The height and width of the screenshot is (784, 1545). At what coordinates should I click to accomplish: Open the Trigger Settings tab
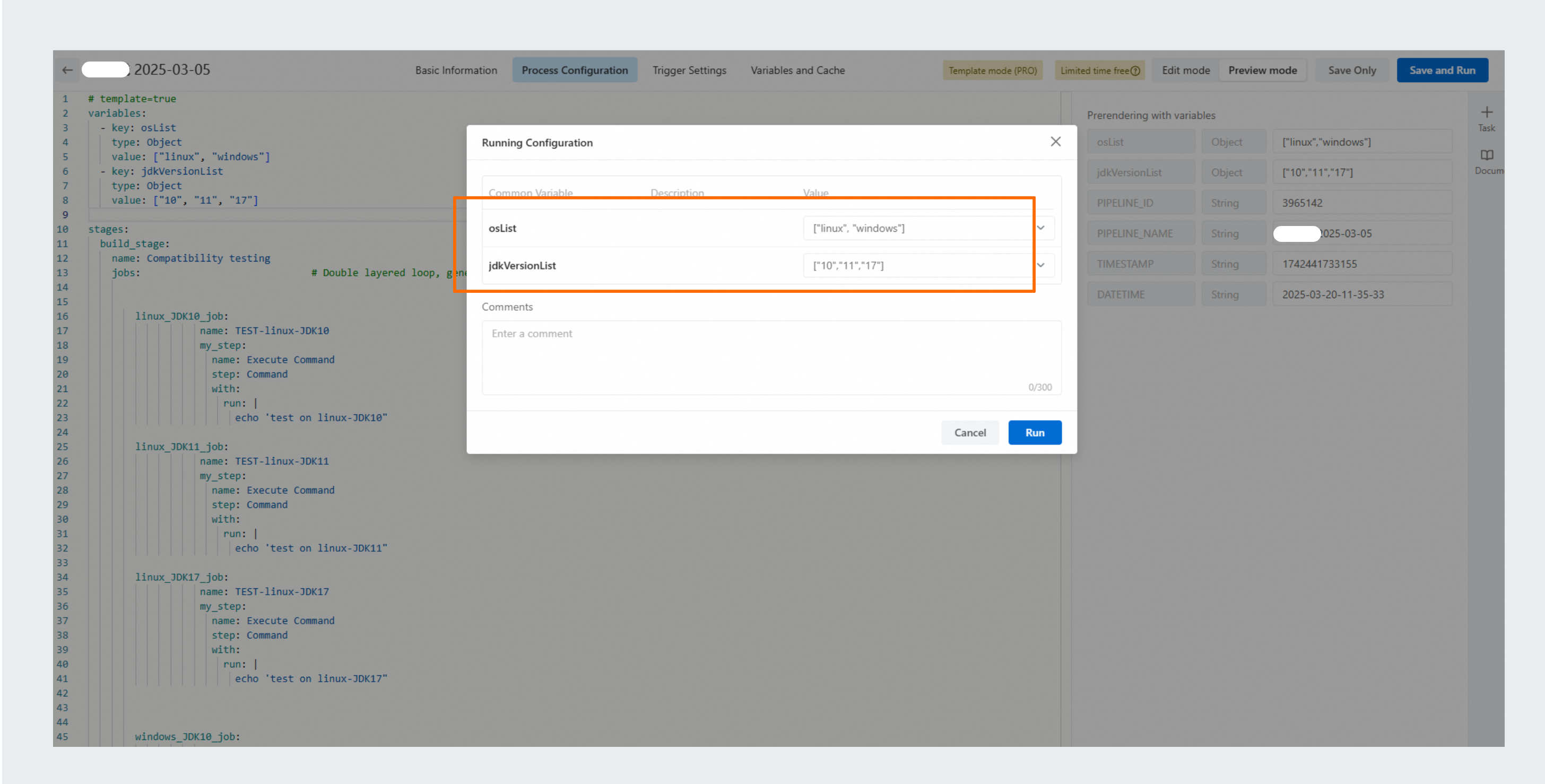[689, 70]
